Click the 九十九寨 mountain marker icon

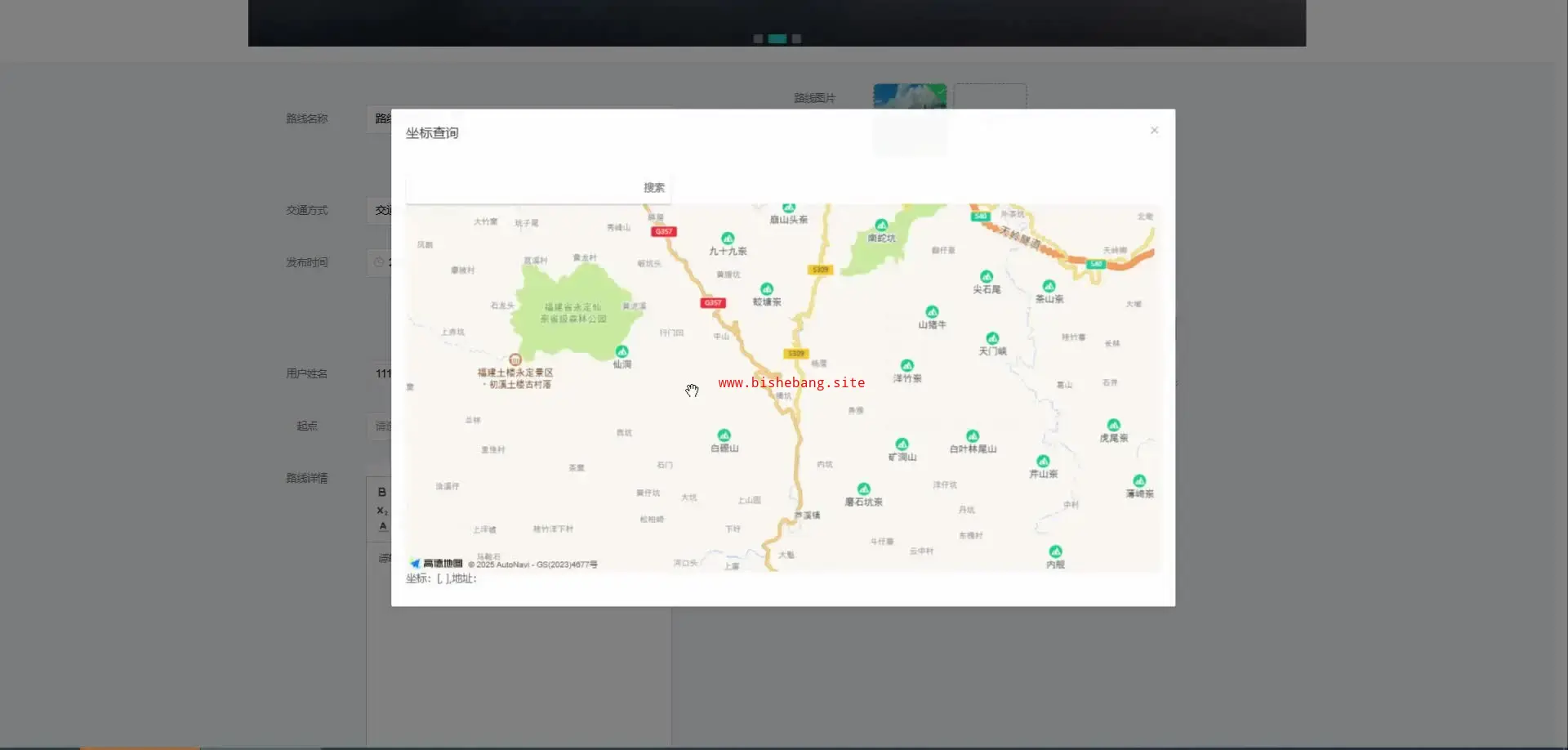point(728,239)
